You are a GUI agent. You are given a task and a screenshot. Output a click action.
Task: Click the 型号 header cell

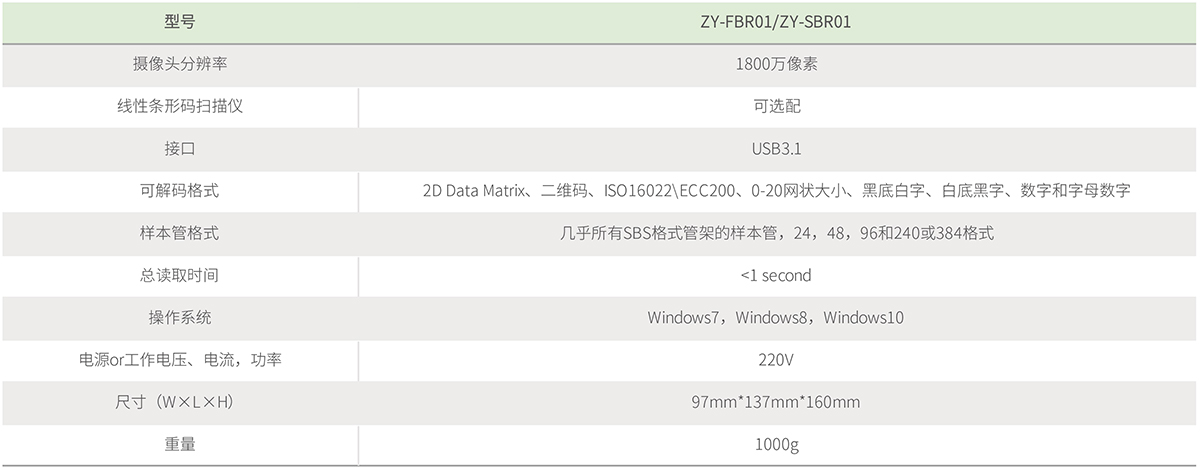coord(180,22)
